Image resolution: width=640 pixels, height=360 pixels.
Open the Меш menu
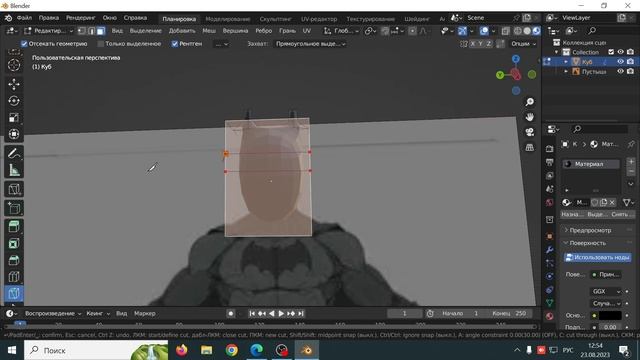pyautogui.click(x=209, y=31)
